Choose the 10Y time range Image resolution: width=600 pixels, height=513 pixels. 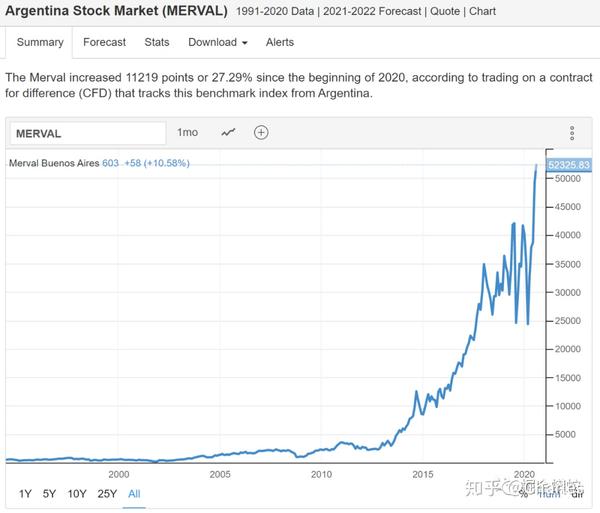(76, 493)
